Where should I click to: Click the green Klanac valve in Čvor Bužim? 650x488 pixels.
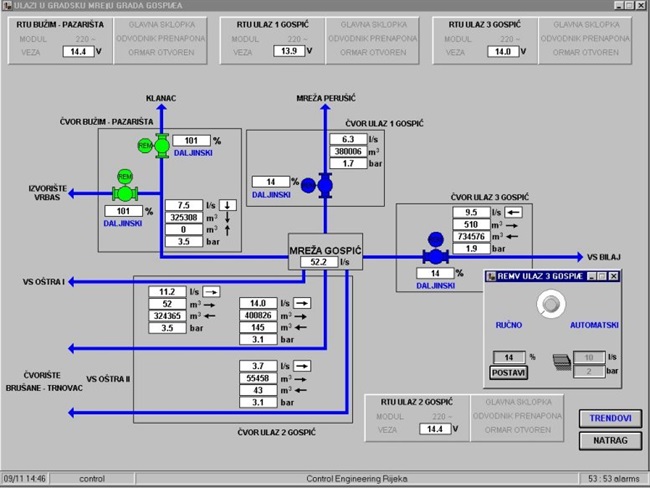[x=162, y=146]
